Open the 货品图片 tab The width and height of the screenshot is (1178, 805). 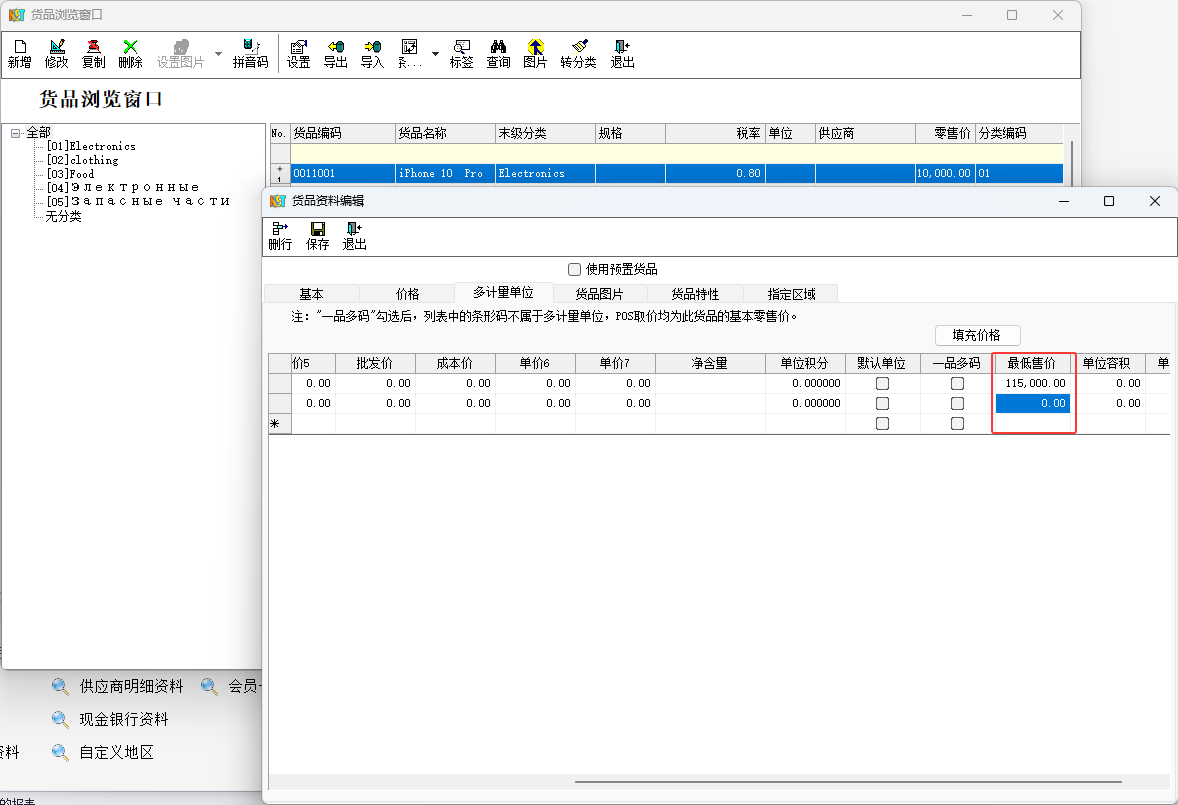pyautogui.click(x=599, y=294)
